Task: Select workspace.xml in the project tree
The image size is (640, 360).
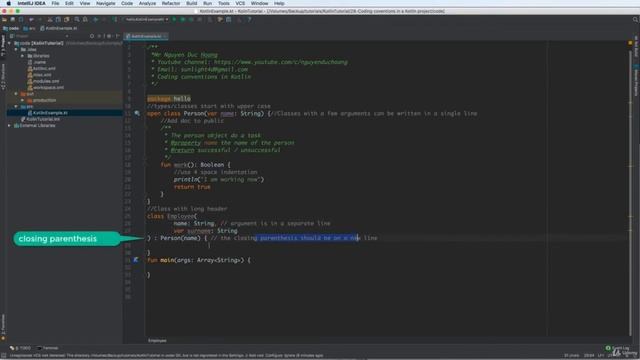Action: click(45, 87)
